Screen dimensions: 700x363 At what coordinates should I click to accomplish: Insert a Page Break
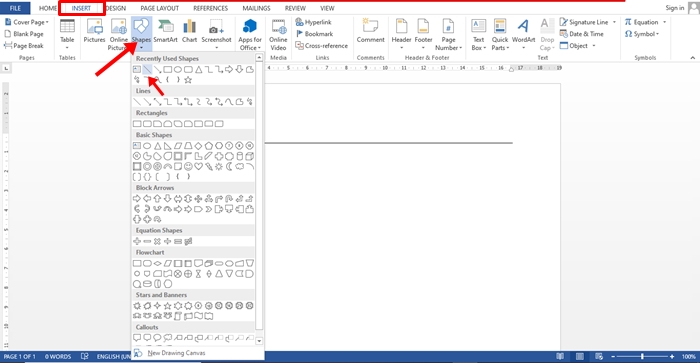click(x=24, y=46)
